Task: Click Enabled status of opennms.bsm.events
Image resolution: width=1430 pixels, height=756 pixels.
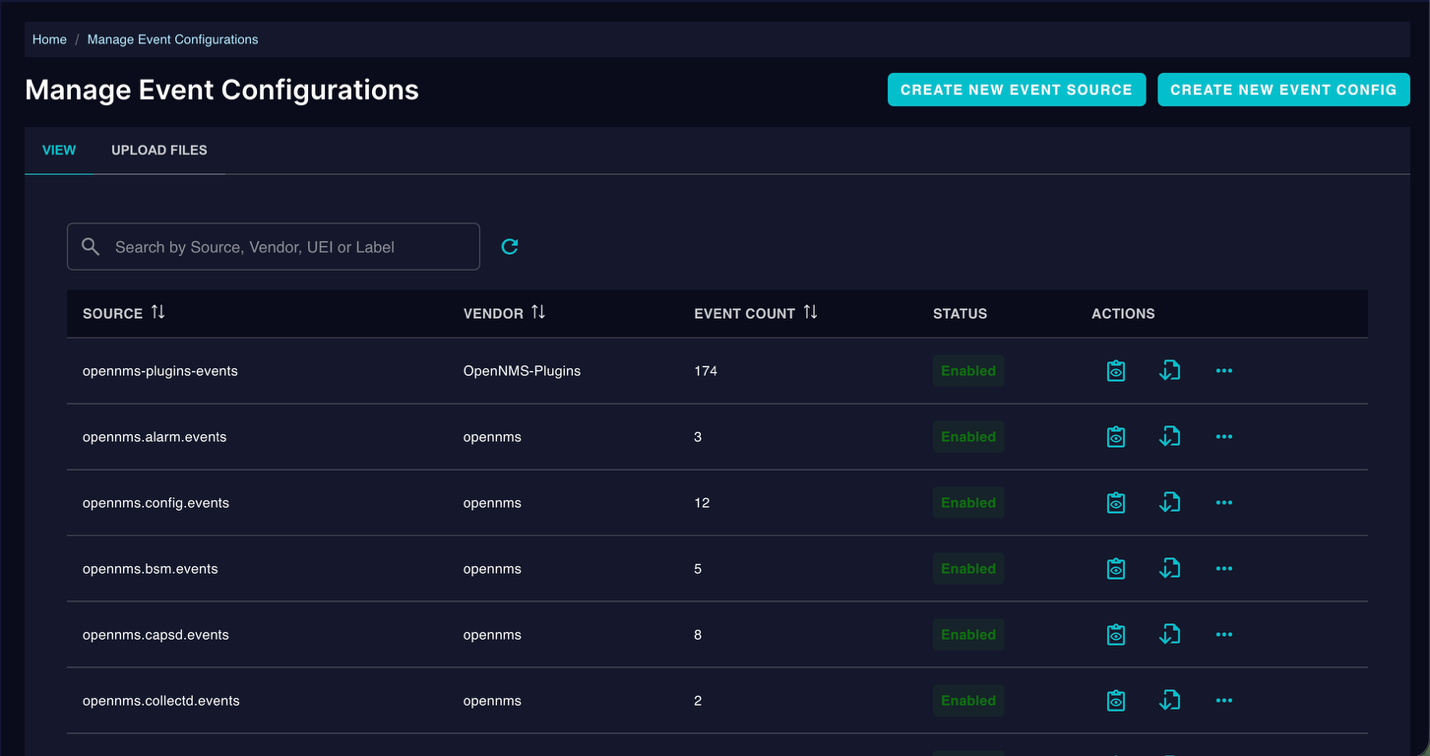Action: coord(968,569)
